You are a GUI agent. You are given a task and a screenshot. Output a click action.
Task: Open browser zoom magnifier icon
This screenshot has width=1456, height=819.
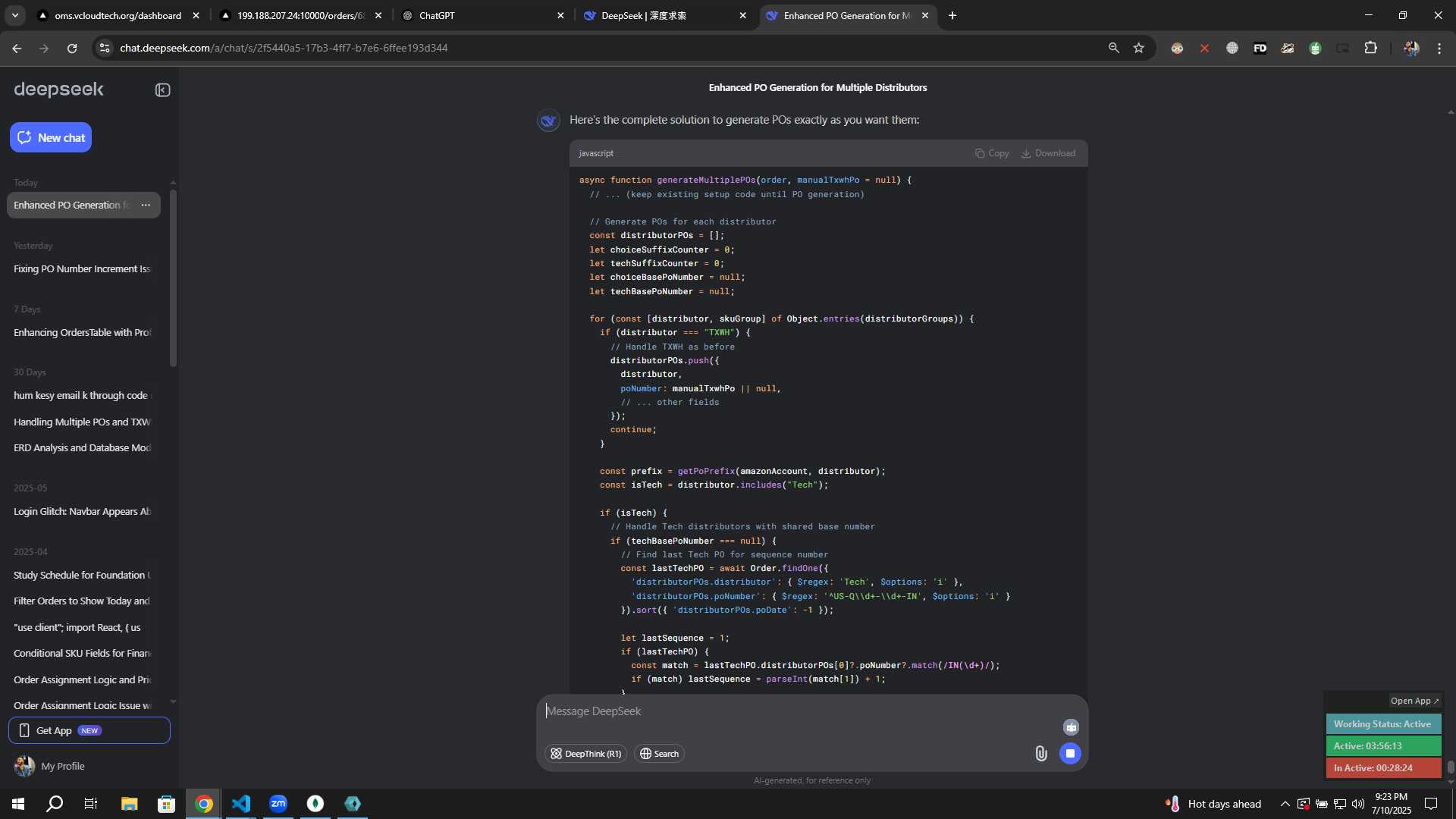point(1113,48)
